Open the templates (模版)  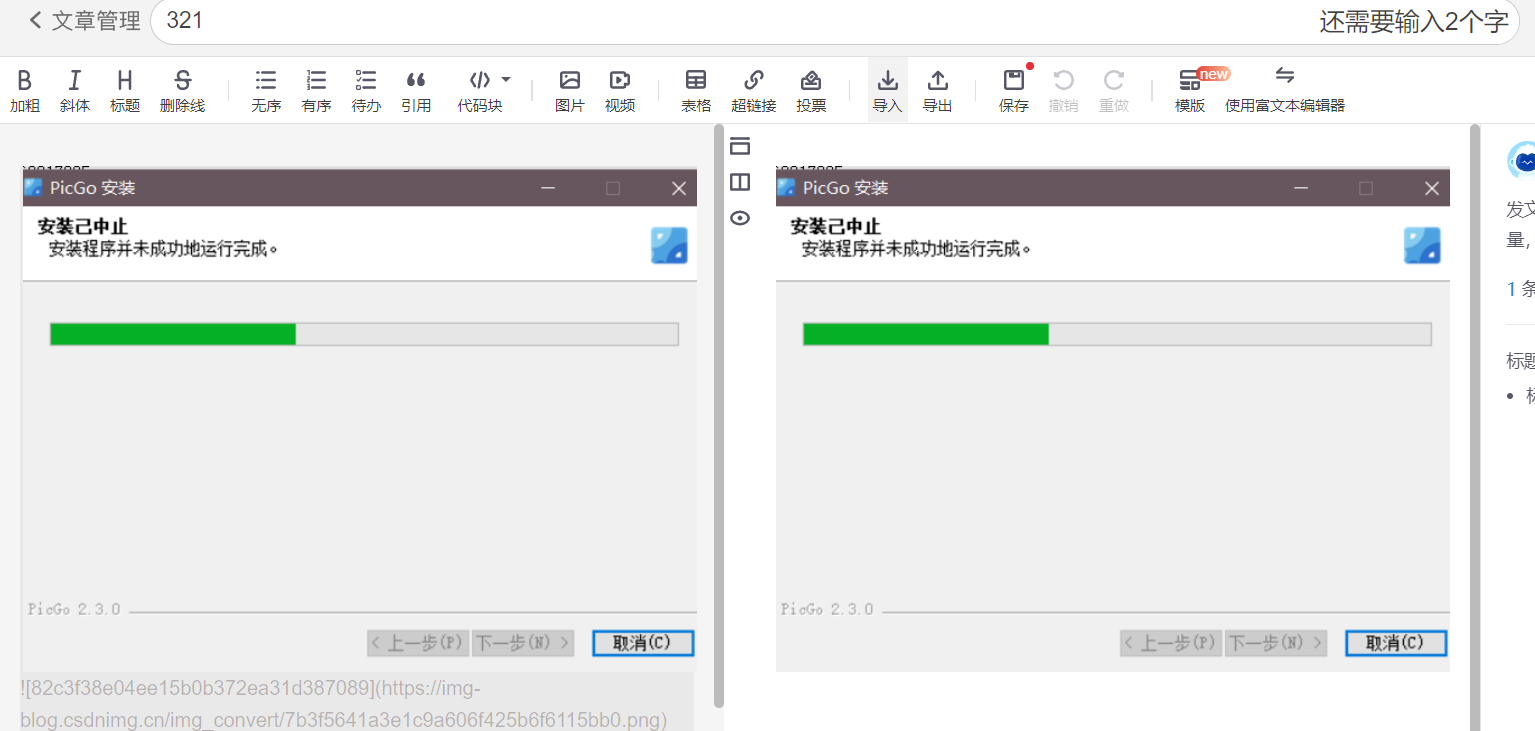[1190, 91]
